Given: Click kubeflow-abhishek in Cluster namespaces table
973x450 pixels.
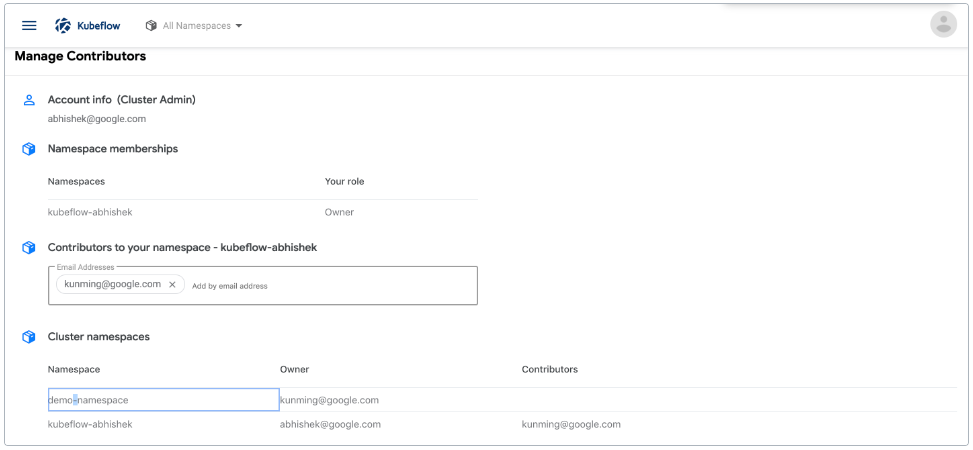Looking at the screenshot, I should (90, 424).
